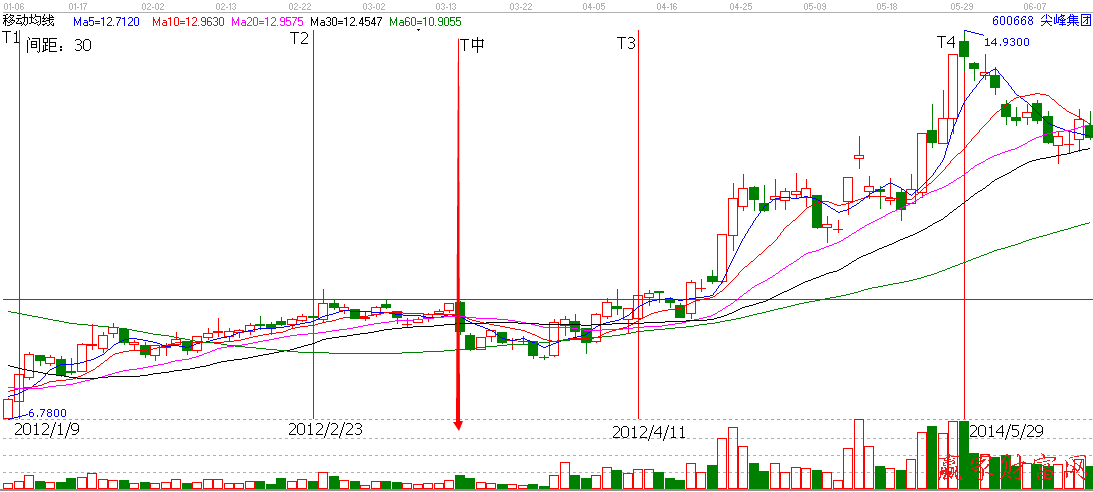This screenshot has width=1093, height=492.
Task: Click the red downward arrow head
Action: pos(458,424)
